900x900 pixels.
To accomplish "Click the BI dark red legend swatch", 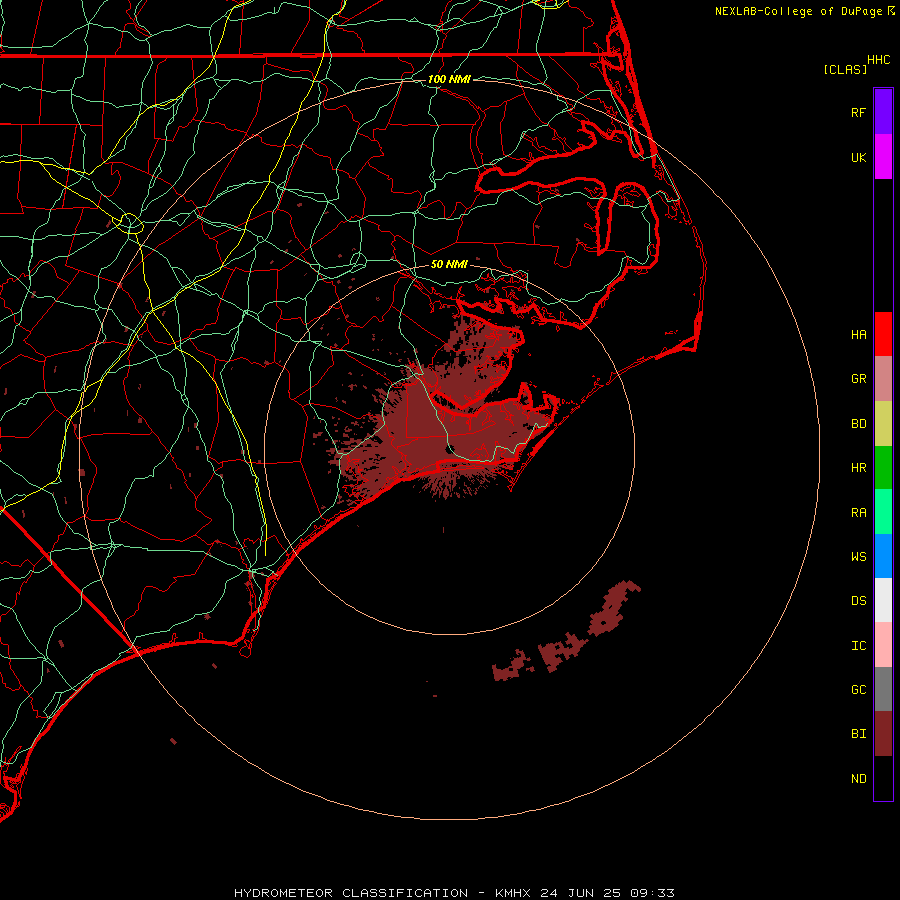I will pos(883,734).
